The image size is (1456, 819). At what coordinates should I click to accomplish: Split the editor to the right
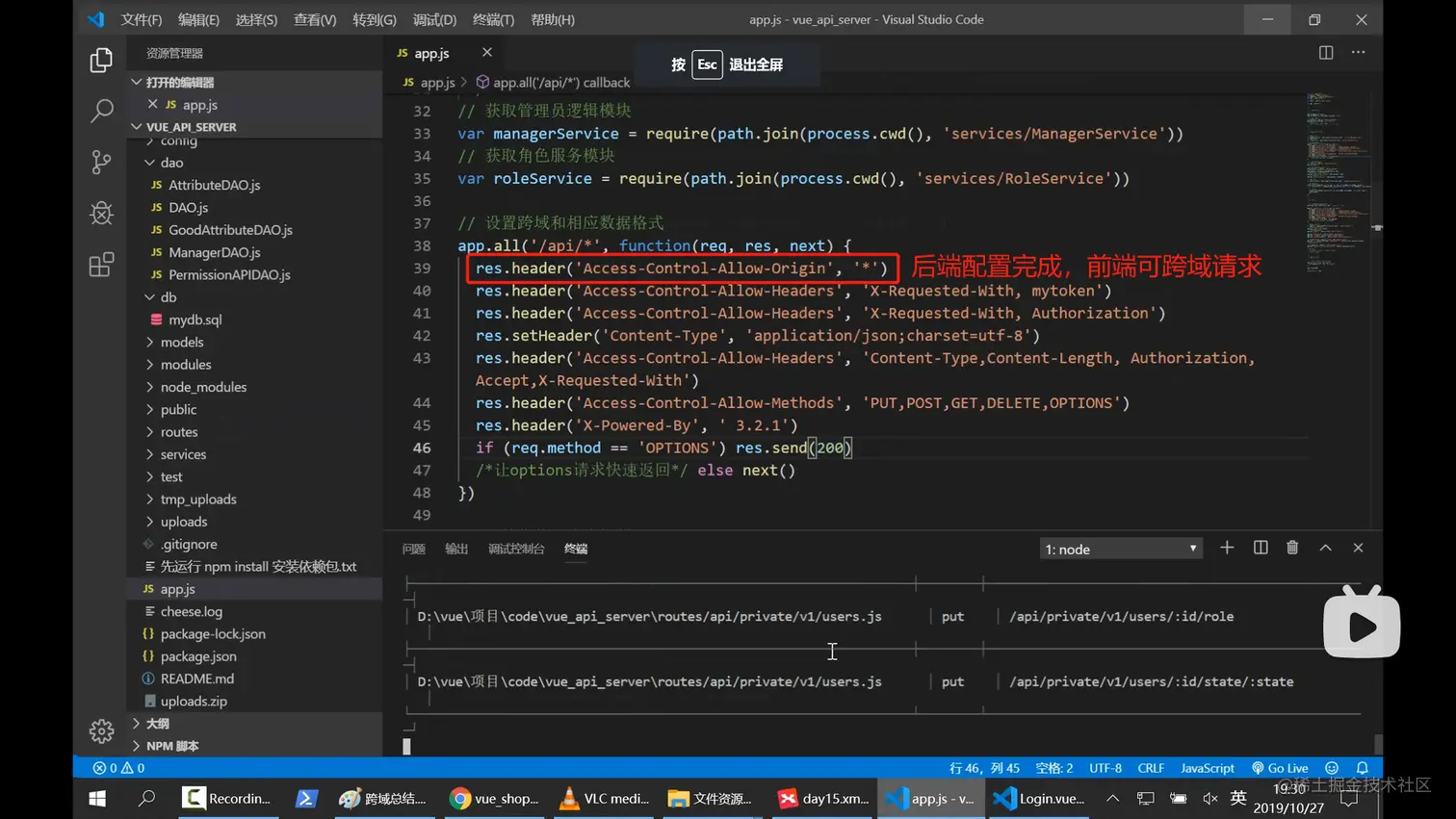click(1326, 52)
